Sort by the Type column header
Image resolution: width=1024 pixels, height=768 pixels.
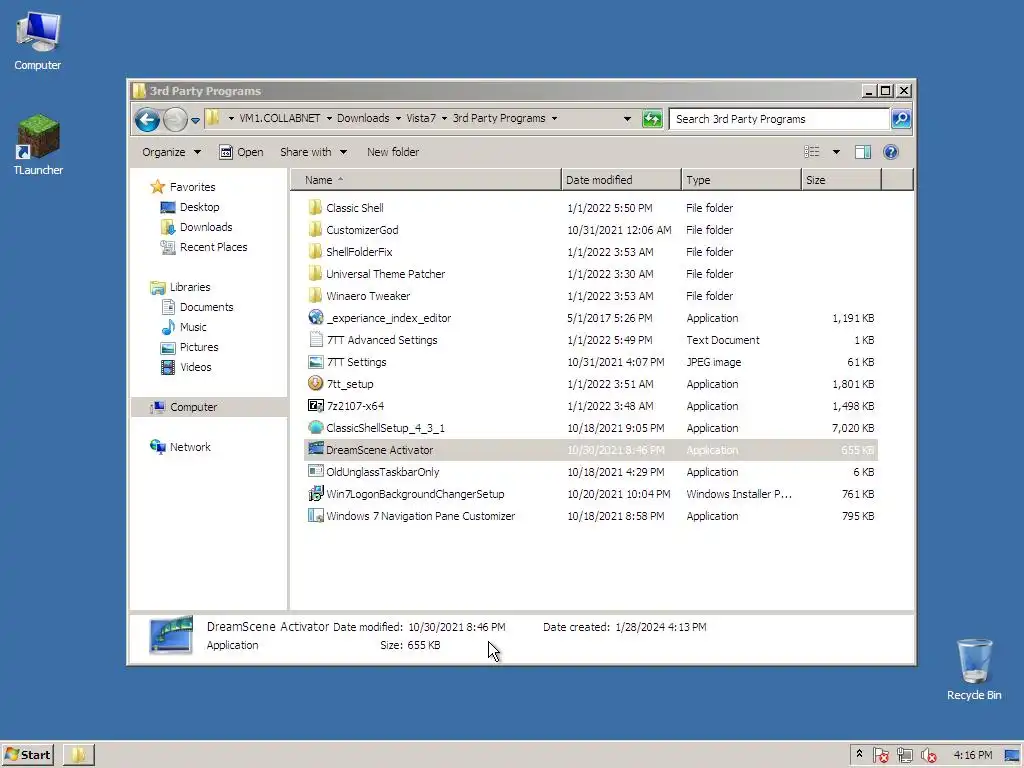(741, 180)
